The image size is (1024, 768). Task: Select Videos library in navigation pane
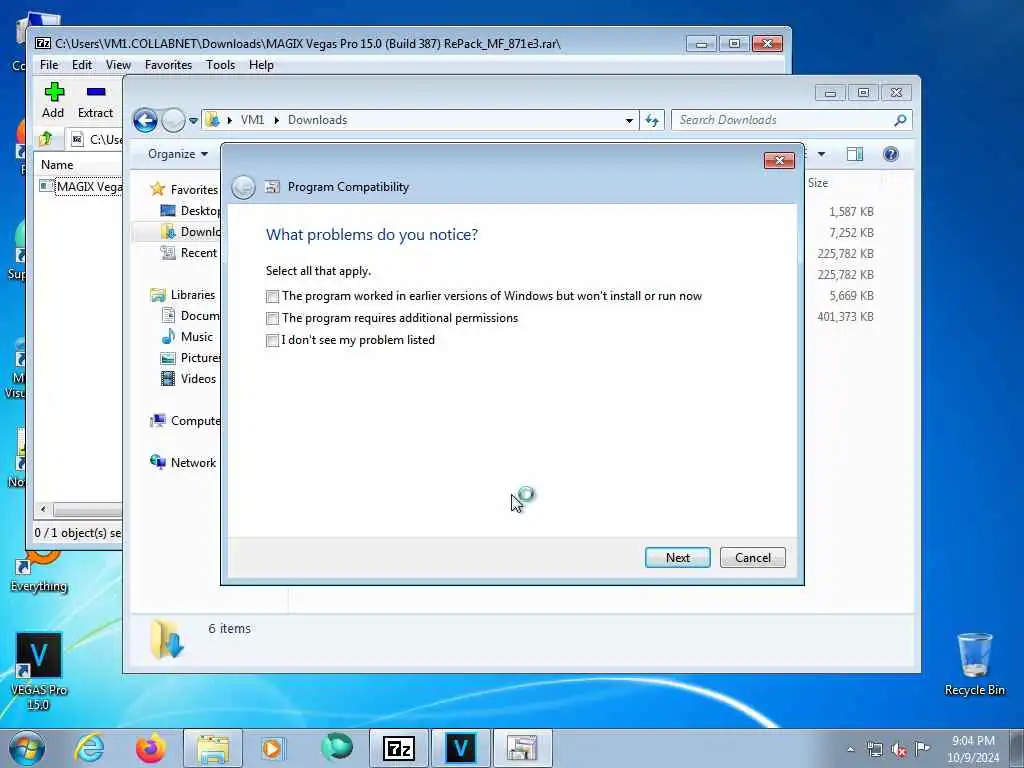tap(189, 379)
